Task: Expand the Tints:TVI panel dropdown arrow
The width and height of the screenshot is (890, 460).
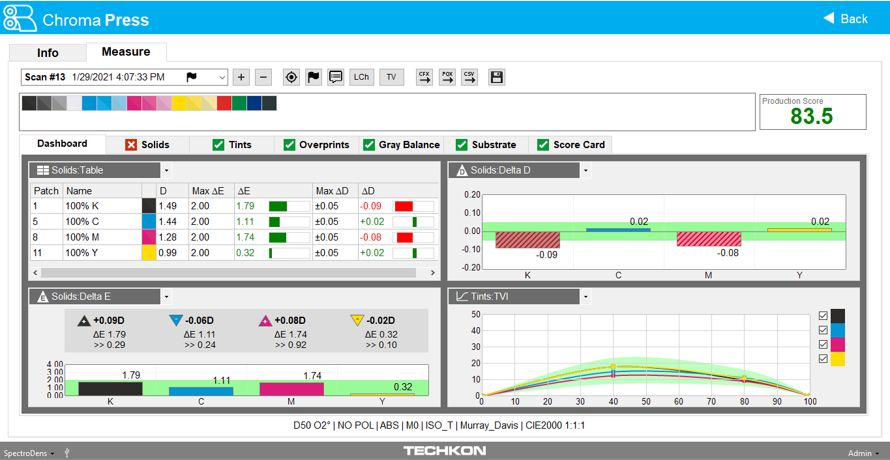Action: 585,297
